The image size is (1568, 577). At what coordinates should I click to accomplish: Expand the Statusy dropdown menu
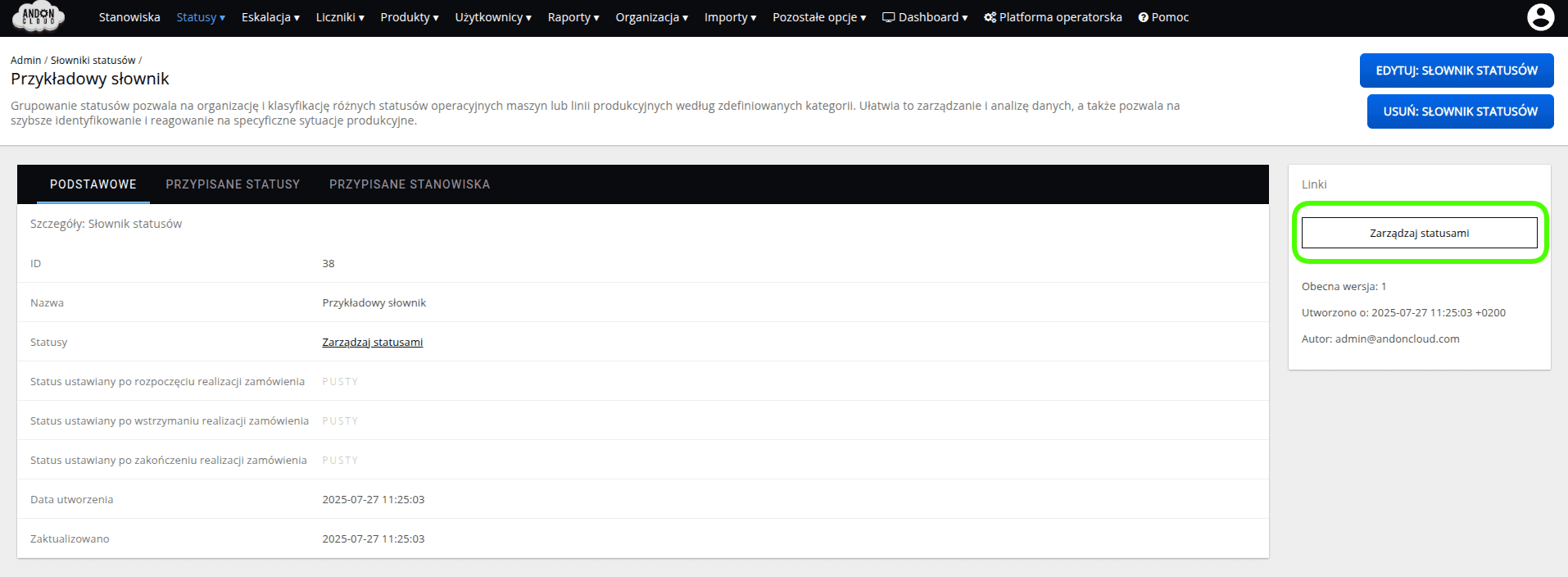[200, 17]
